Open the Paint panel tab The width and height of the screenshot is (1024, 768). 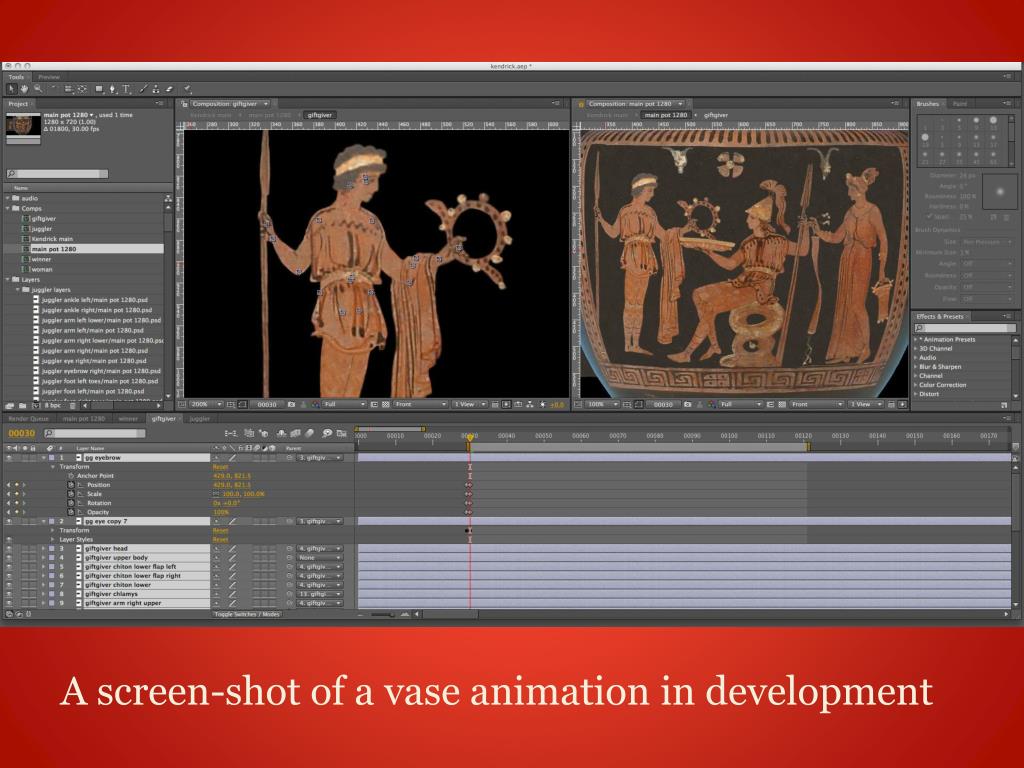point(959,104)
